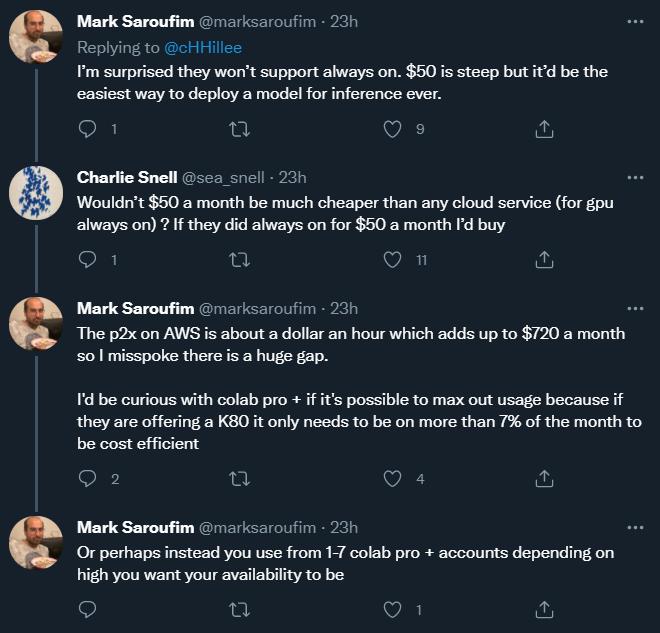View Charlie Snell's profile avatar
Image resolution: width=660 pixels, height=633 pixels.
[x=36, y=193]
